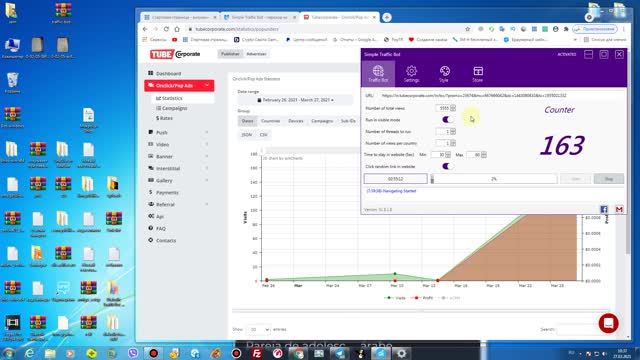
Task: Open the Show entries count dropdown
Action: [x=258, y=329]
